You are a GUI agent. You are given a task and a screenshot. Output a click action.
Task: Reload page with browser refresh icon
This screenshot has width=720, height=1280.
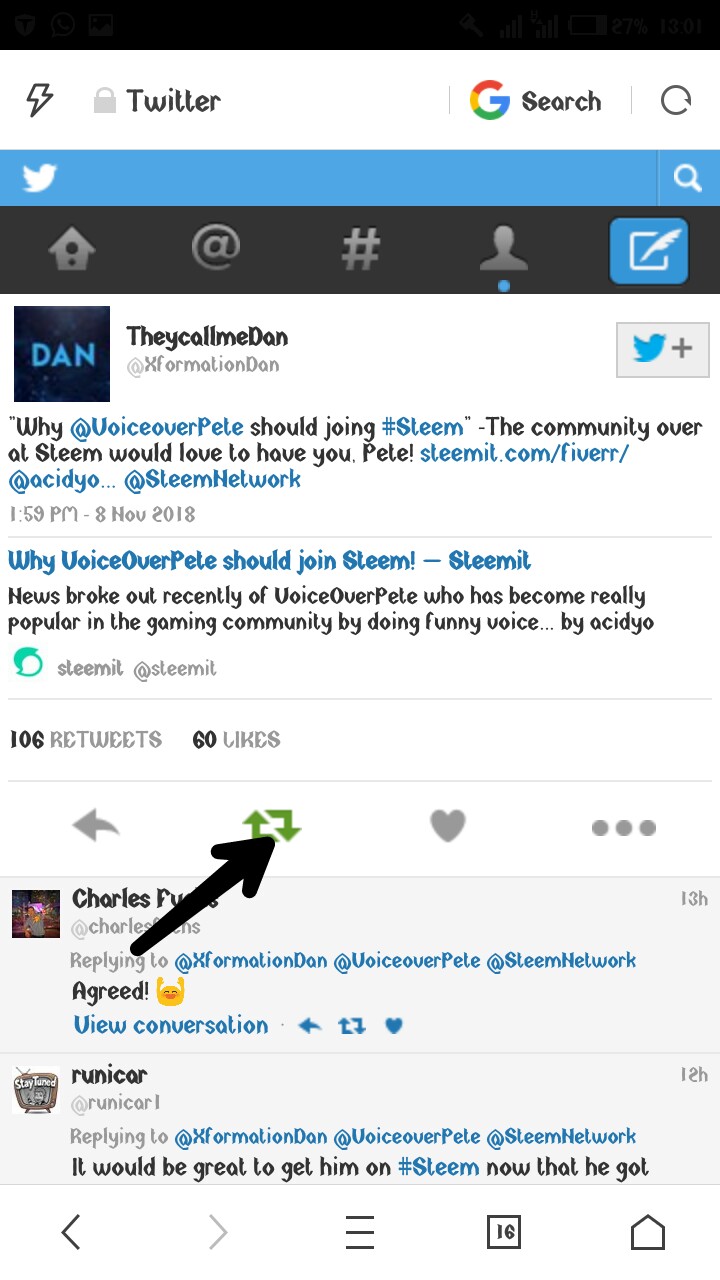676,101
